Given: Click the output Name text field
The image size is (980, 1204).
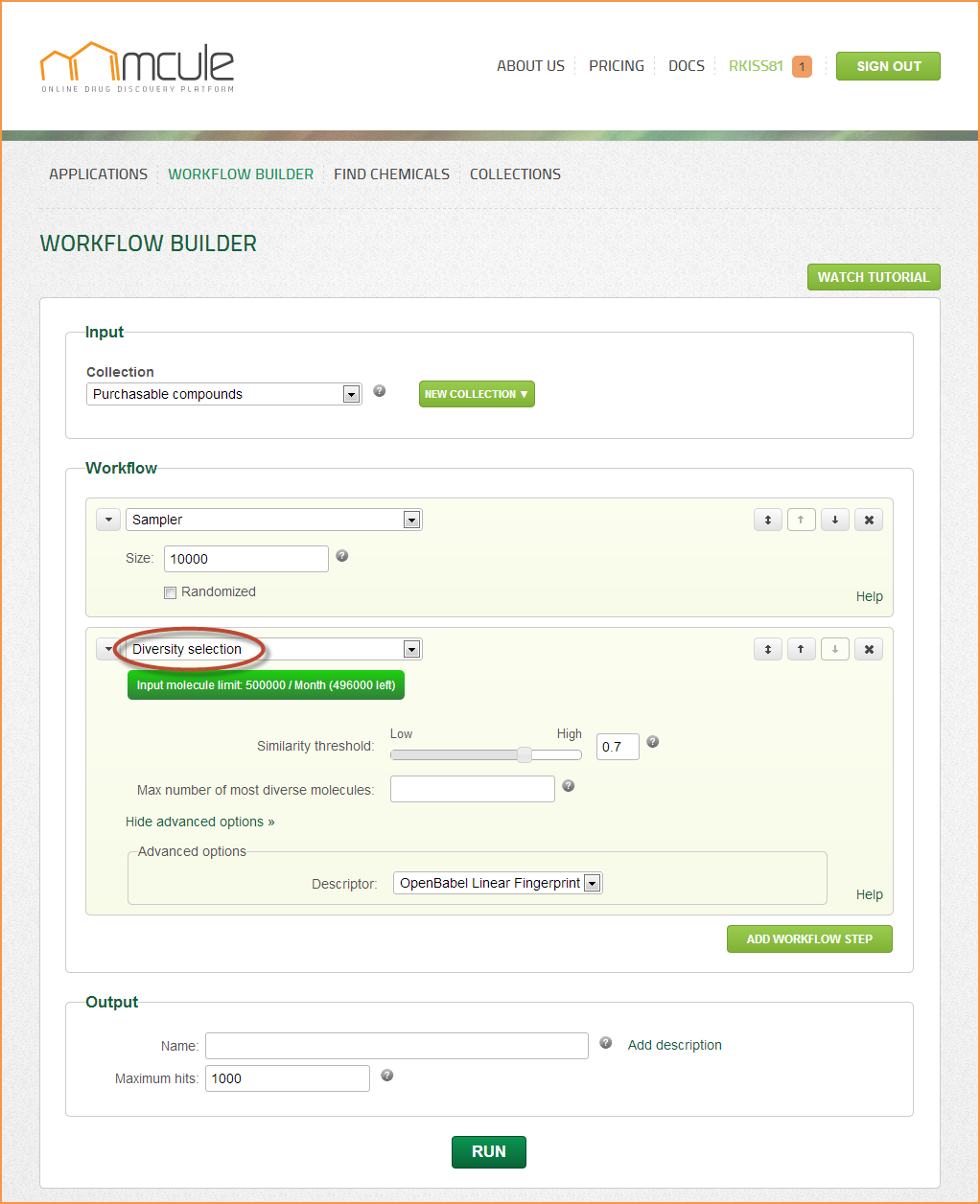Looking at the screenshot, I should click(x=396, y=1046).
